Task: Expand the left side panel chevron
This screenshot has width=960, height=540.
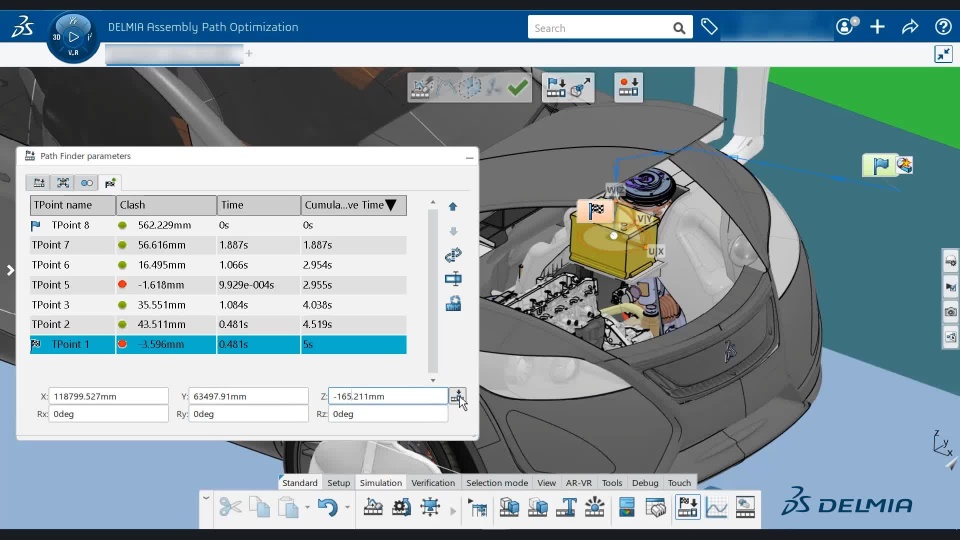Action: point(10,270)
